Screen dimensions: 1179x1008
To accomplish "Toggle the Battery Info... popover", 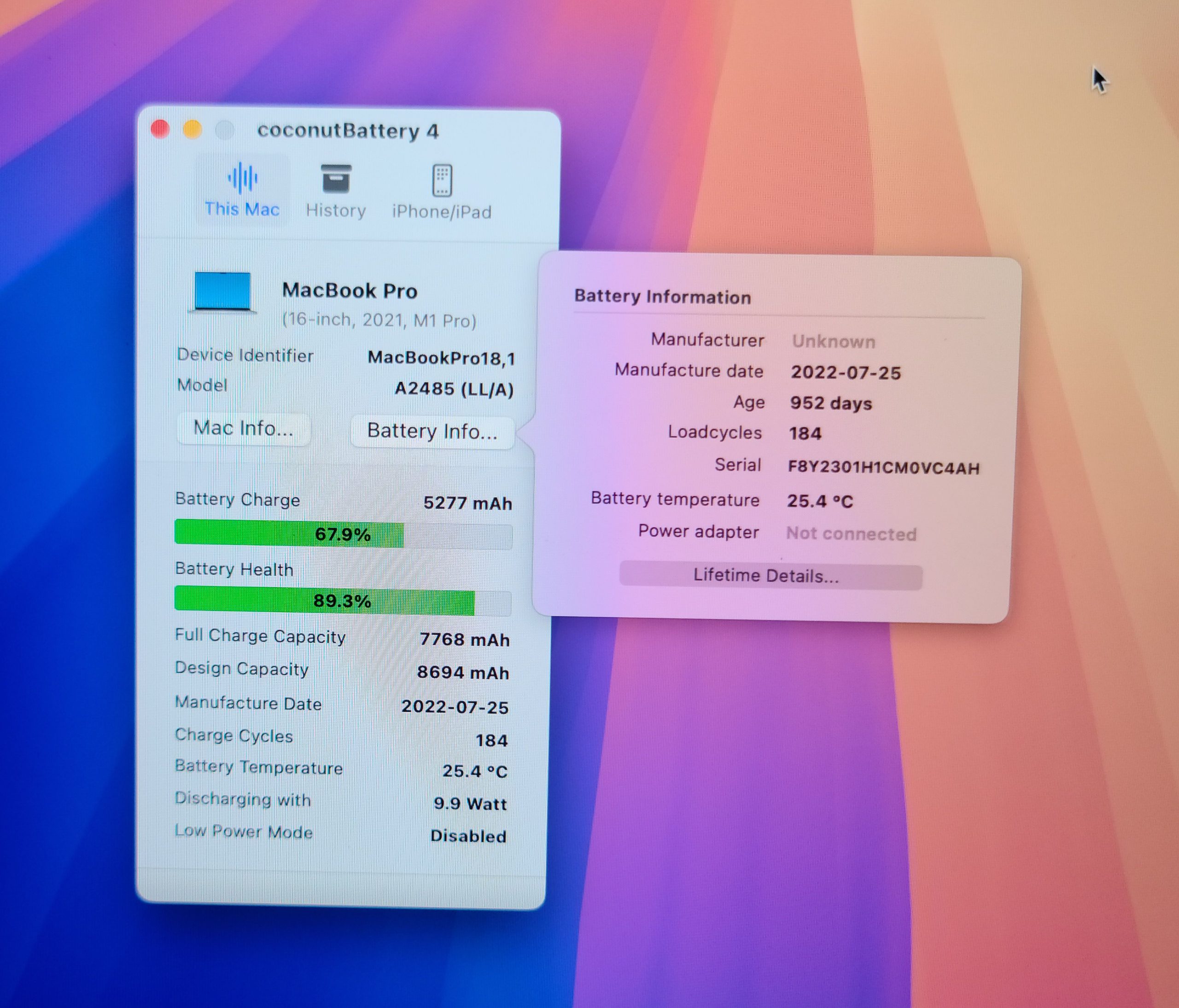I will [x=432, y=431].
